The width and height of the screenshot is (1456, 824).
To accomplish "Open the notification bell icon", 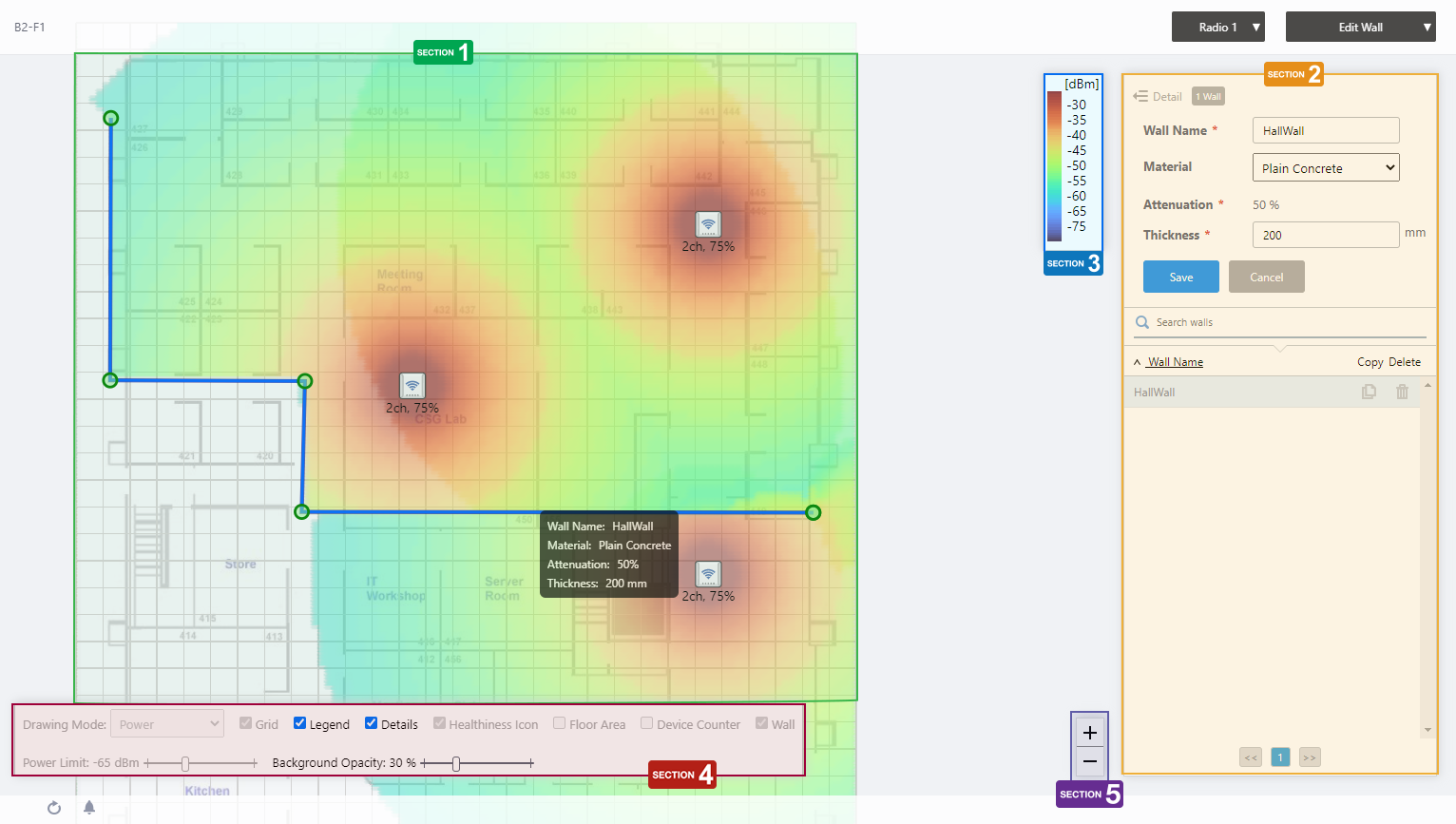I will click(x=89, y=808).
